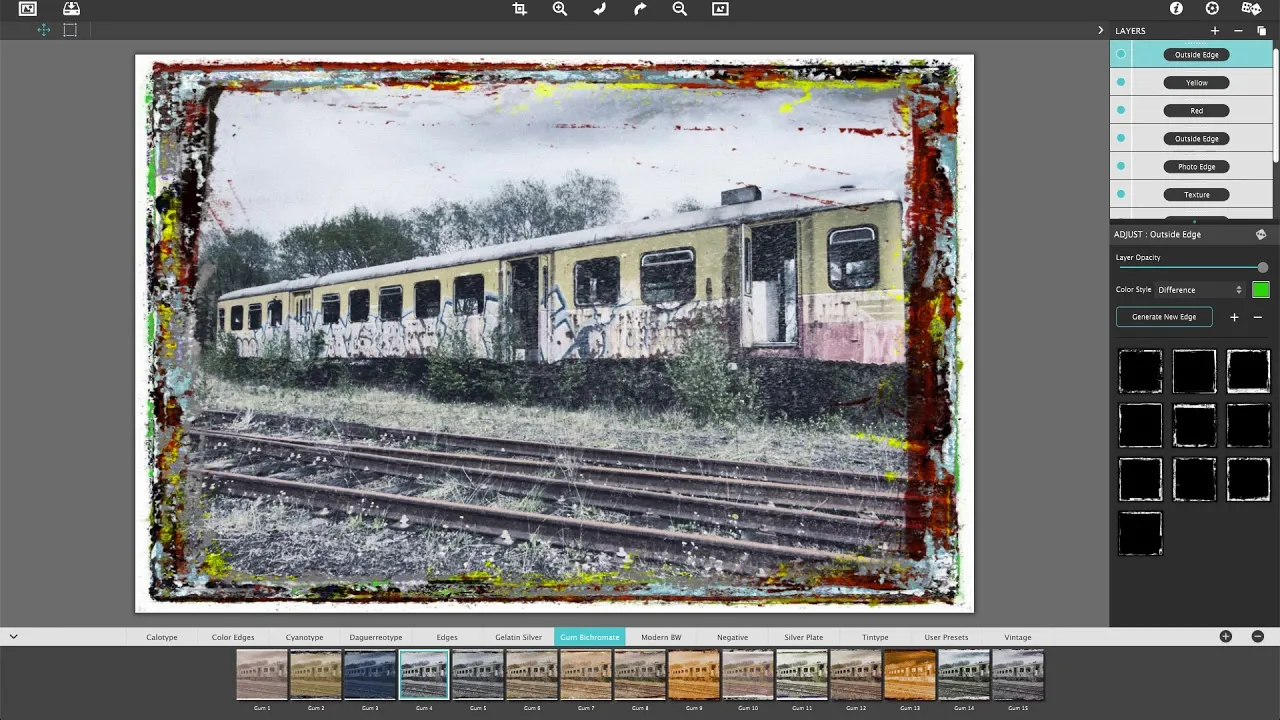Open the Gelatin Silver preset tab
Screen dimensions: 1280x720
[518, 637]
